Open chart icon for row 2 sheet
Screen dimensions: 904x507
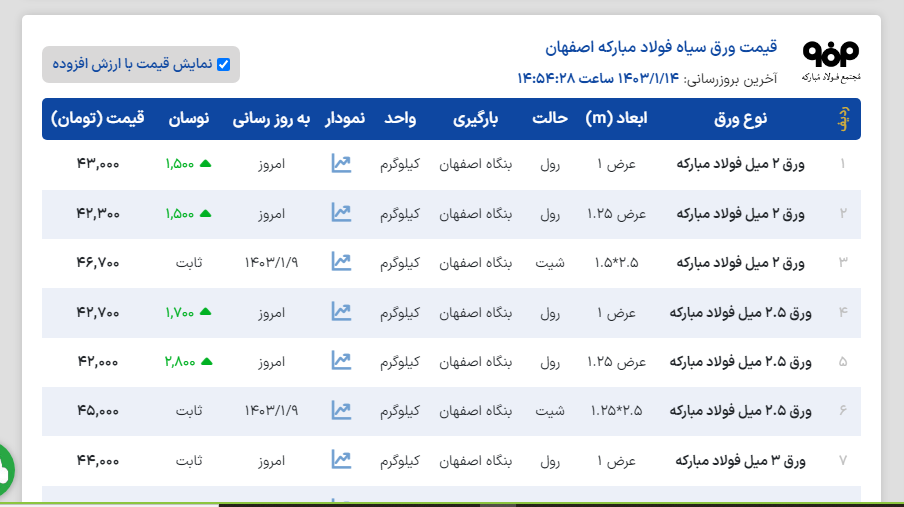[x=341, y=213]
